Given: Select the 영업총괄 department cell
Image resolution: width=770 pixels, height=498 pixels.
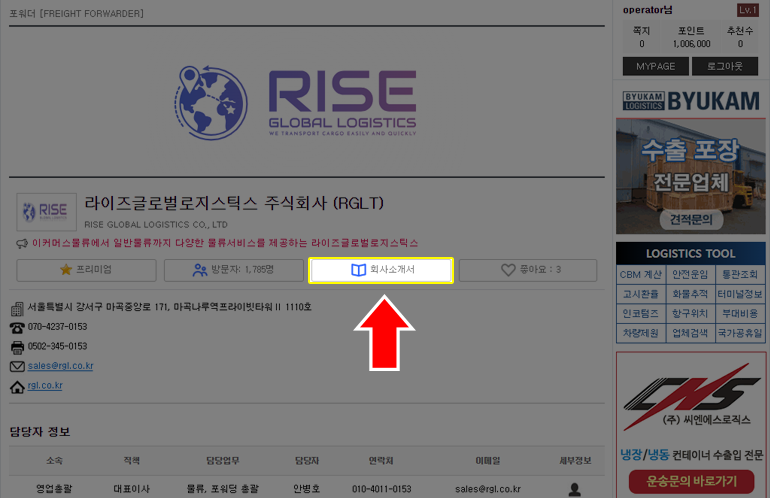Looking at the screenshot, I should (x=54, y=489).
